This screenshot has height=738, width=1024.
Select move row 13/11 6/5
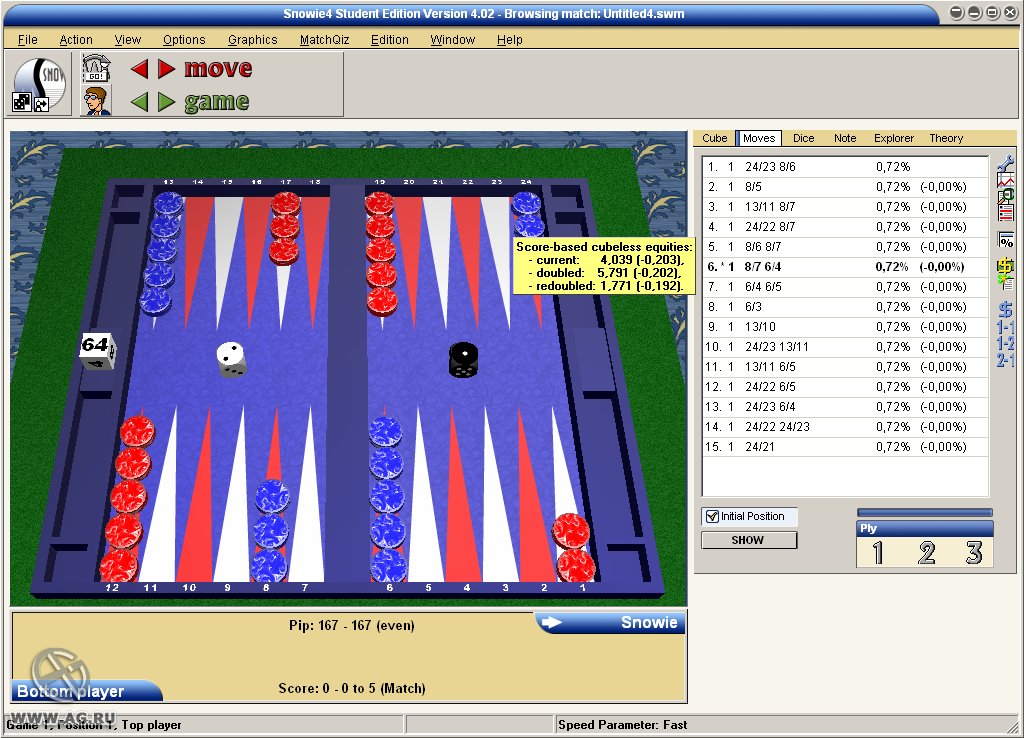[x=845, y=367]
